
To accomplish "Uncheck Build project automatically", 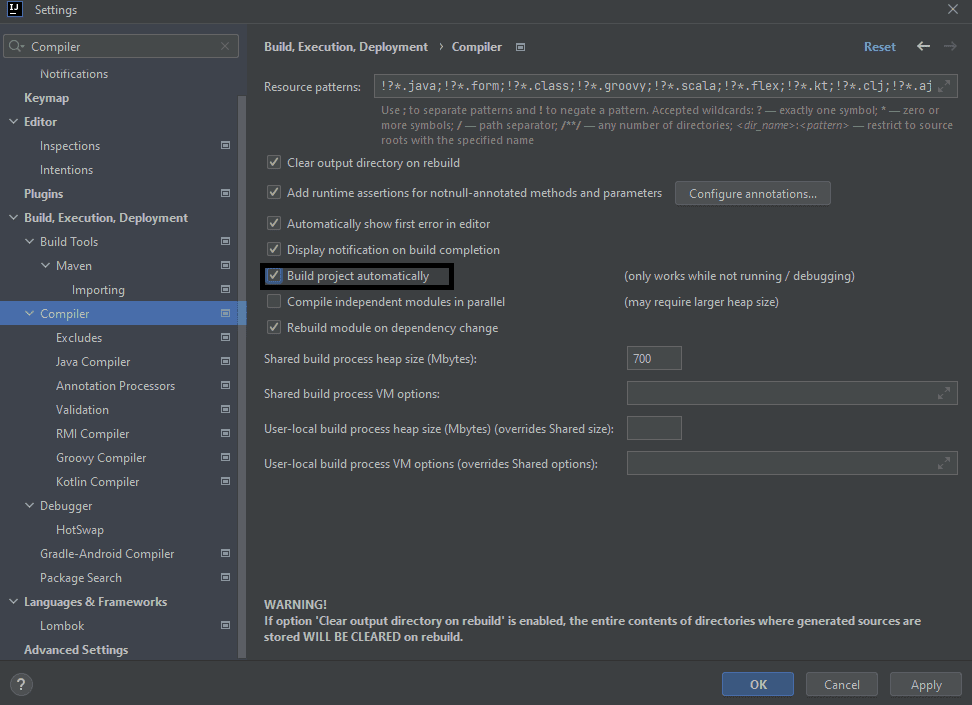I will pyautogui.click(x=274, y=275).
